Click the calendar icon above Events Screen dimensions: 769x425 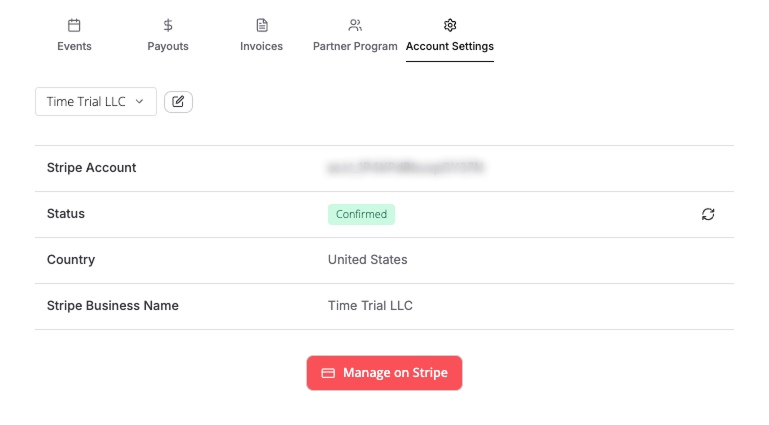(x=74, y=25)
